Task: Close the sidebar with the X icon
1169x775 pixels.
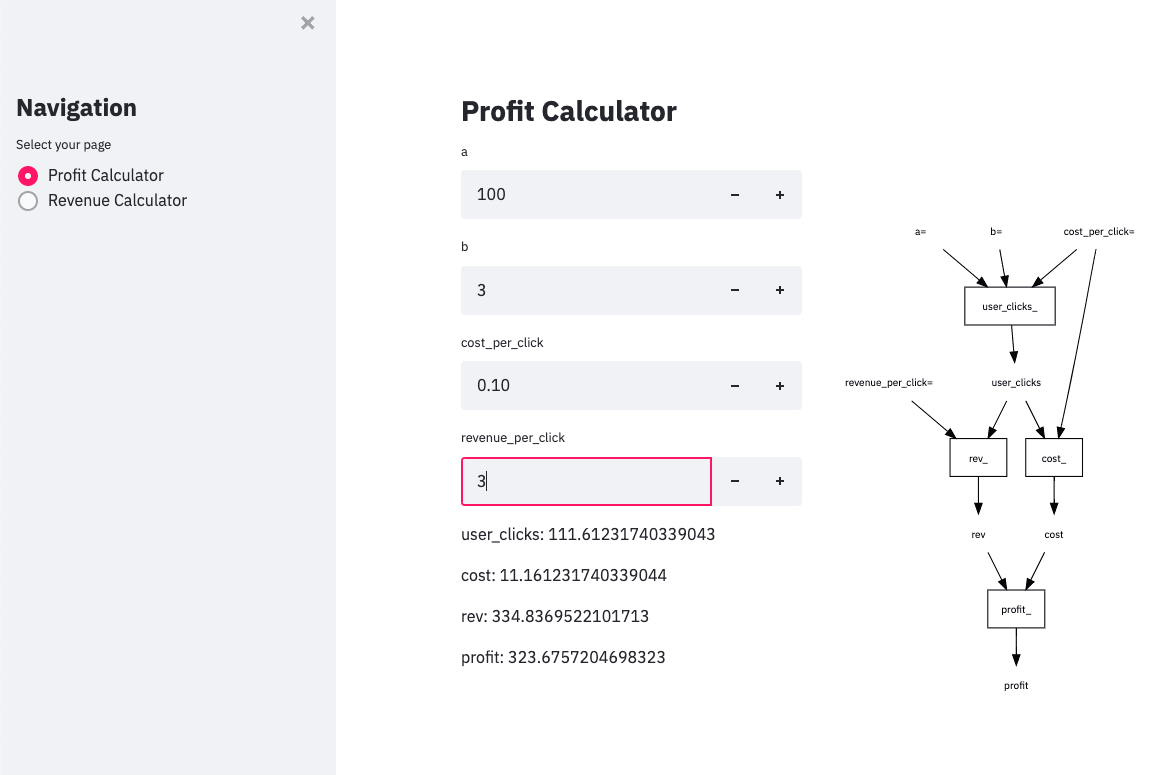Action: [308, 23]
